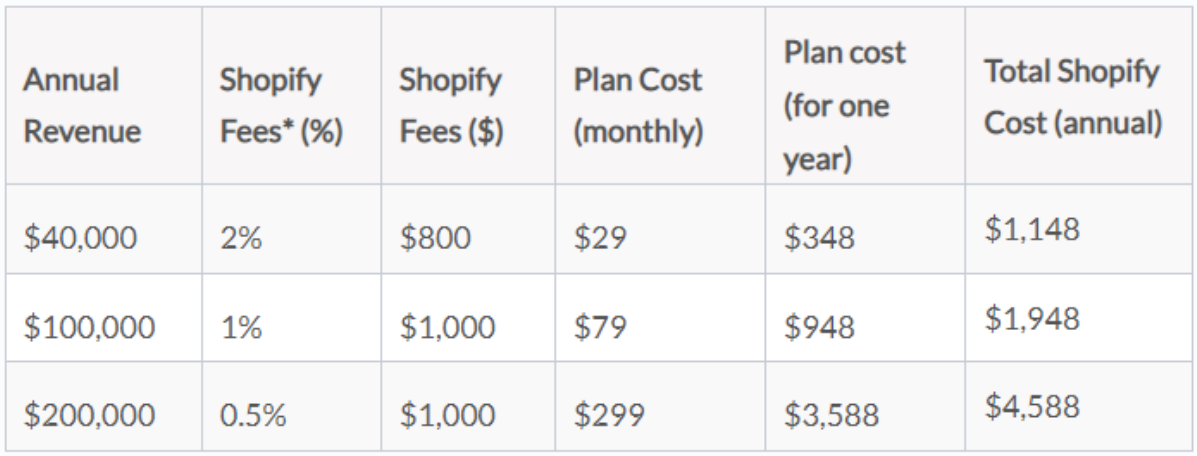
Task: Select the $948 yearly plan cost cell
Action: point(865,318)
